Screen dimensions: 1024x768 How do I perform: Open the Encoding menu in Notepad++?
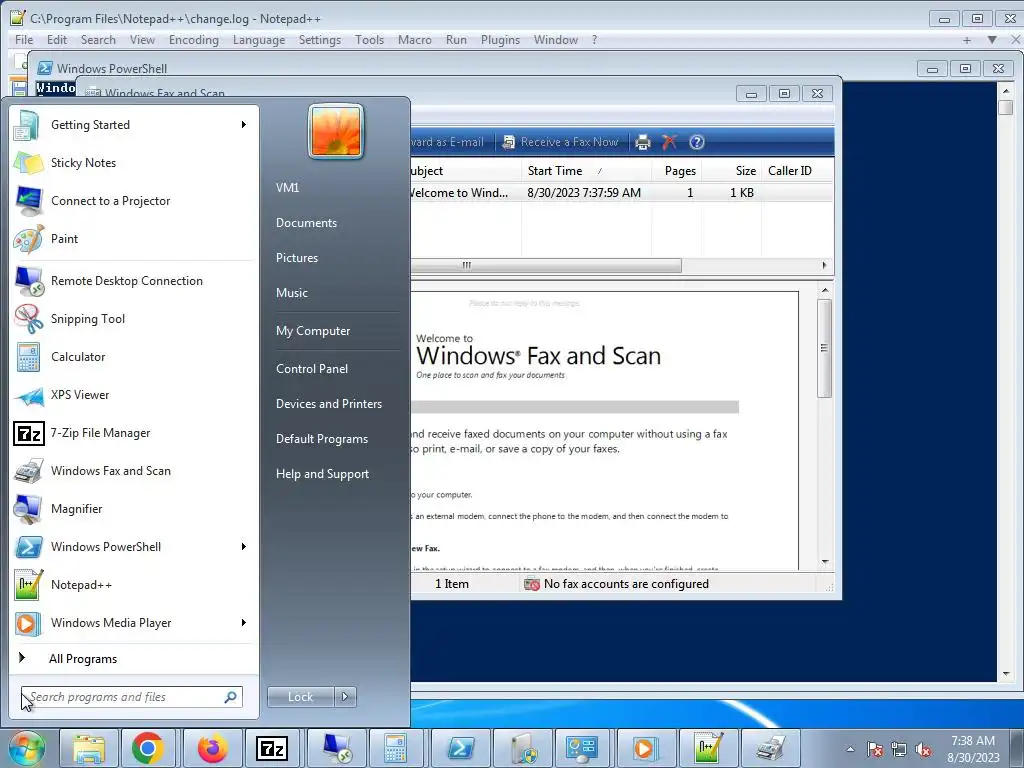click(193, 40)
